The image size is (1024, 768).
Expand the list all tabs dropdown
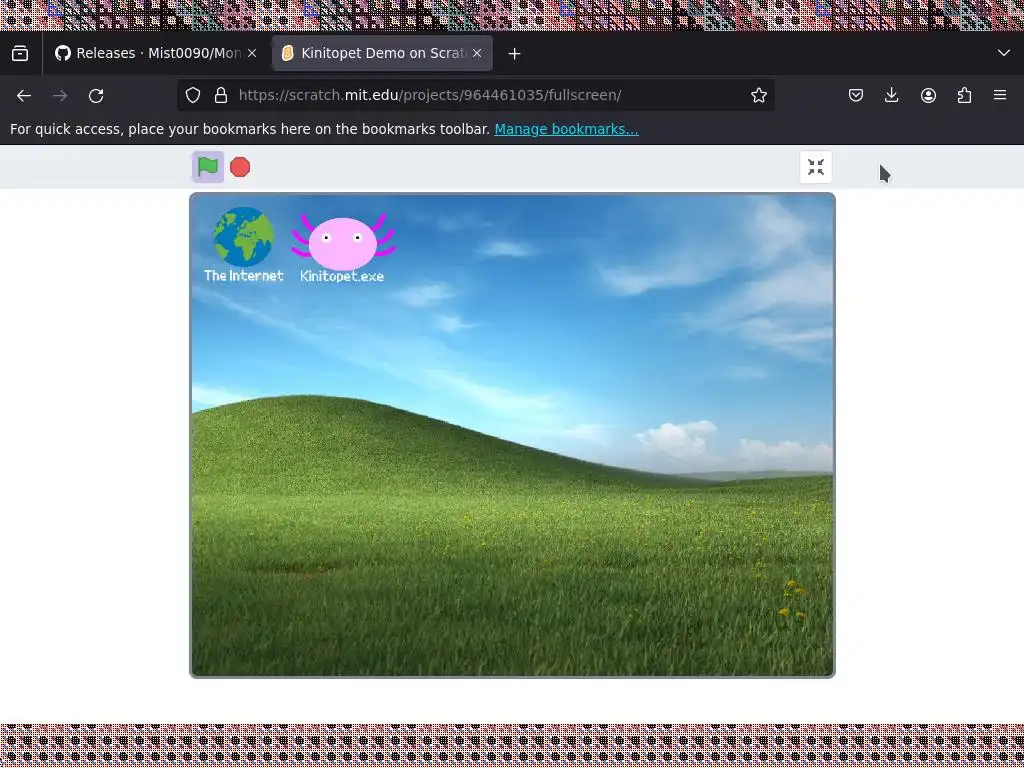1004,54
